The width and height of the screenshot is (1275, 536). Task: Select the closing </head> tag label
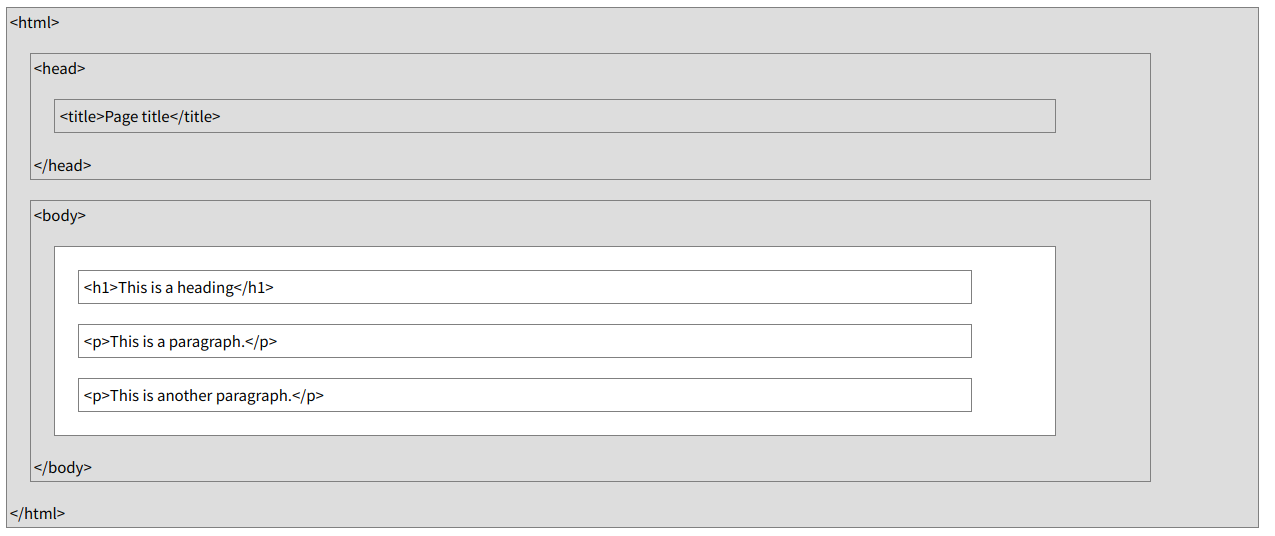click(x=62, y=165)
